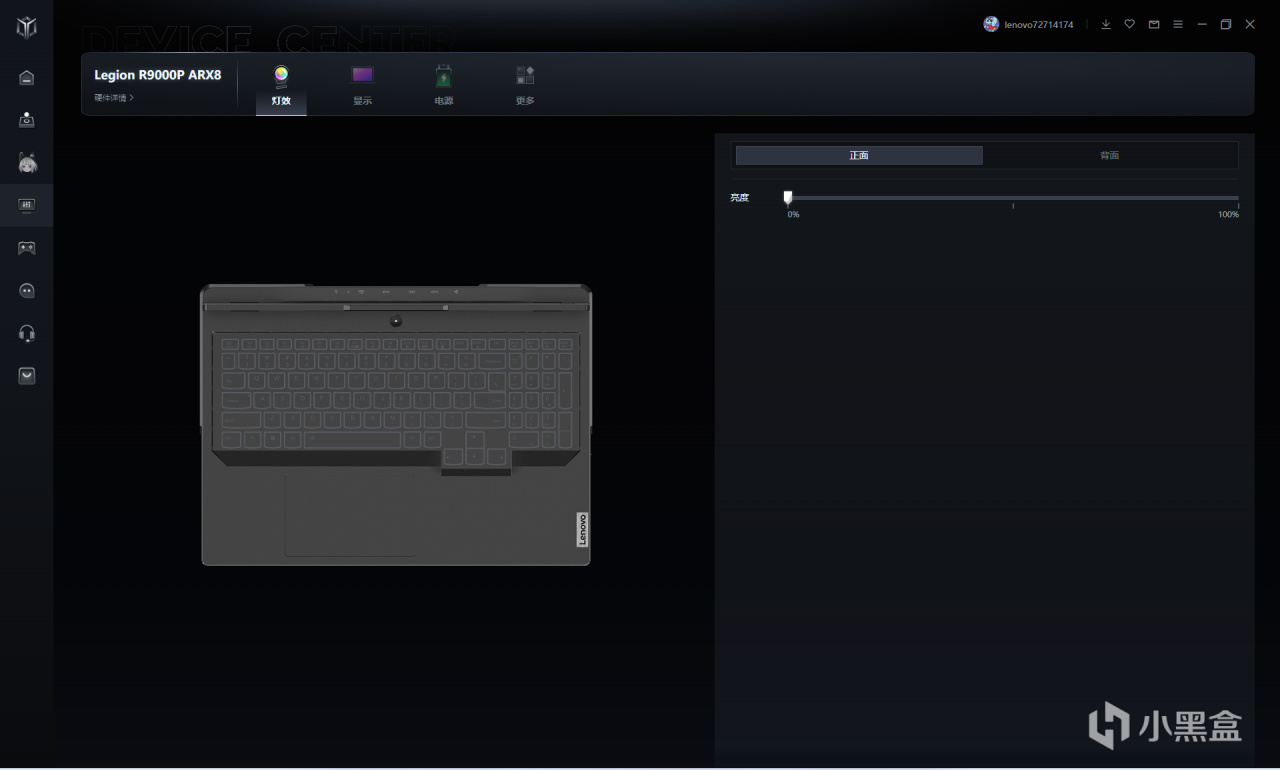Image resolution: width=1280 pixels, height=770 pixels.
Task: Switch to the 灯效 lighting tab
Action: 281,86
